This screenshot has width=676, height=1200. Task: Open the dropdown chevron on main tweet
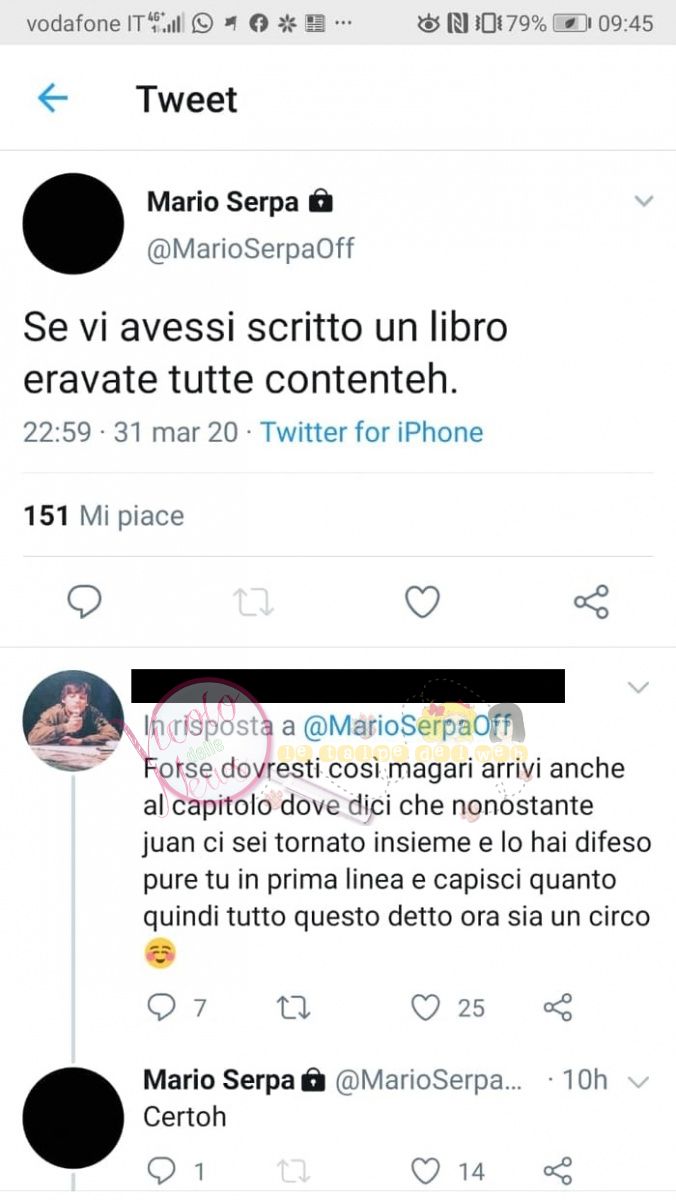pyautogui.click(x=644, y=202)
